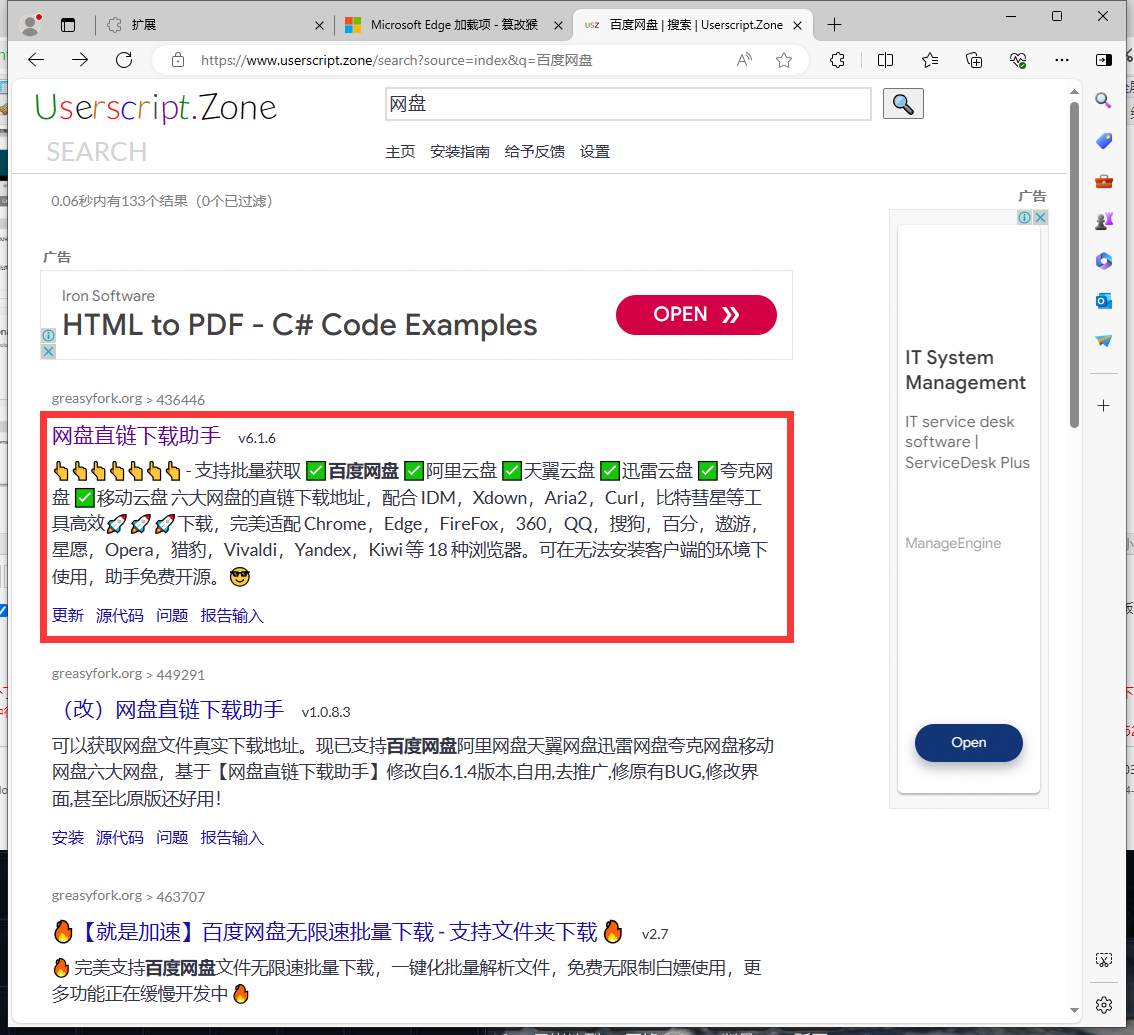Refresh the page with the reload icon
Screen dimensions: 1134x1035
pos(124,60)
